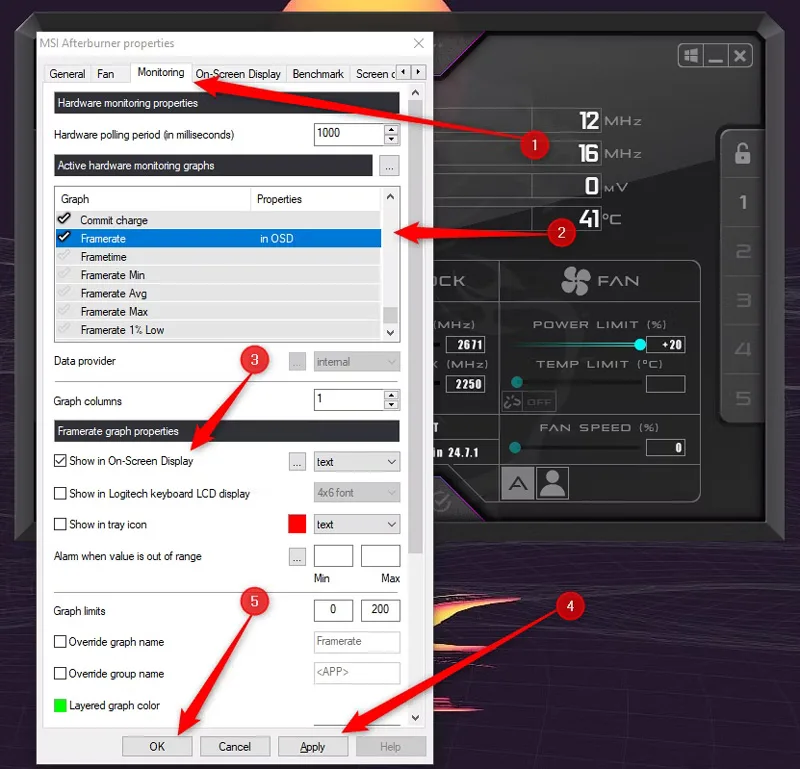
Task: Enable Show in Logitech keyboard LCD display
Action: click(x=60, y=493)
